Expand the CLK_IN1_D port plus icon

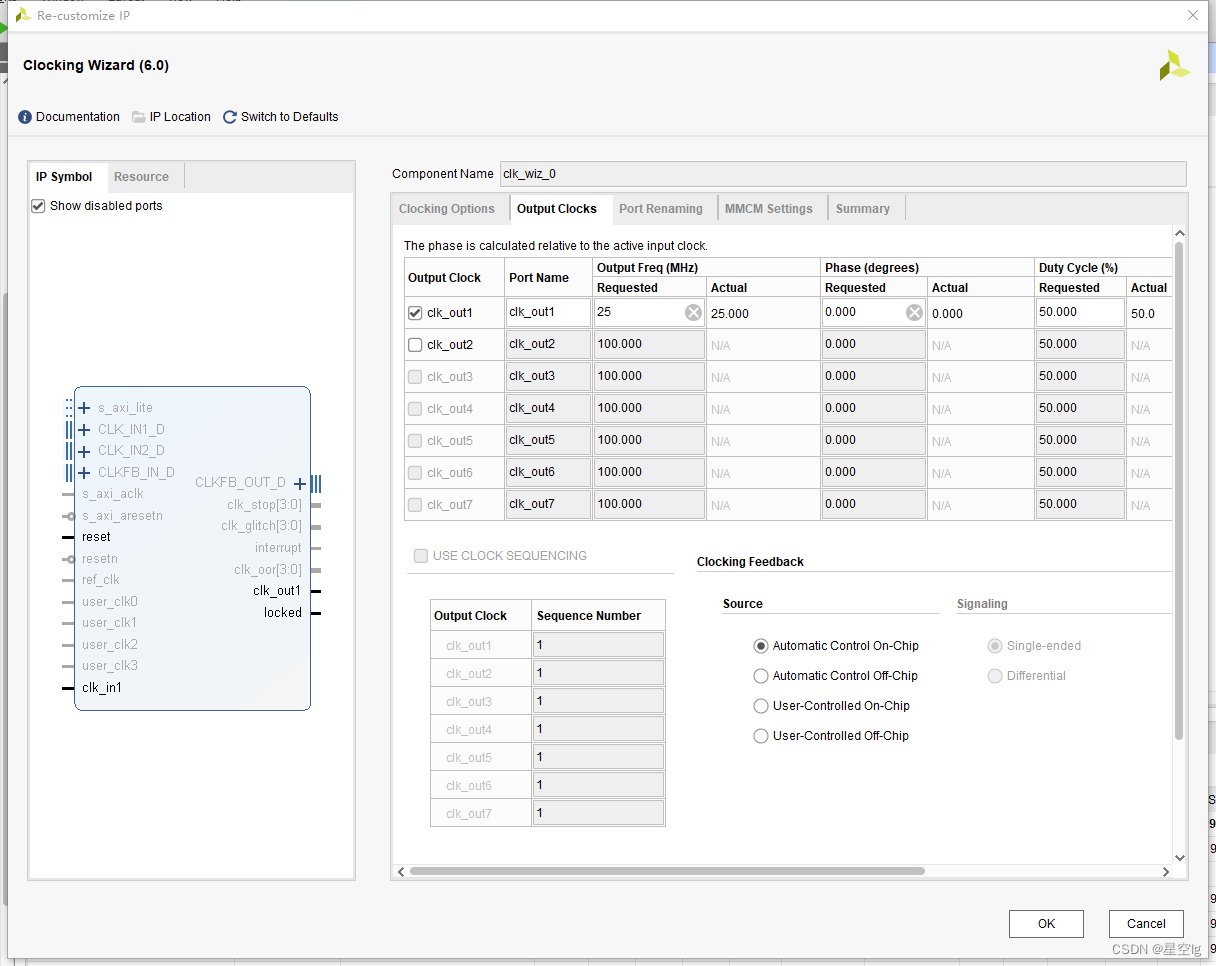pos(84,430)
